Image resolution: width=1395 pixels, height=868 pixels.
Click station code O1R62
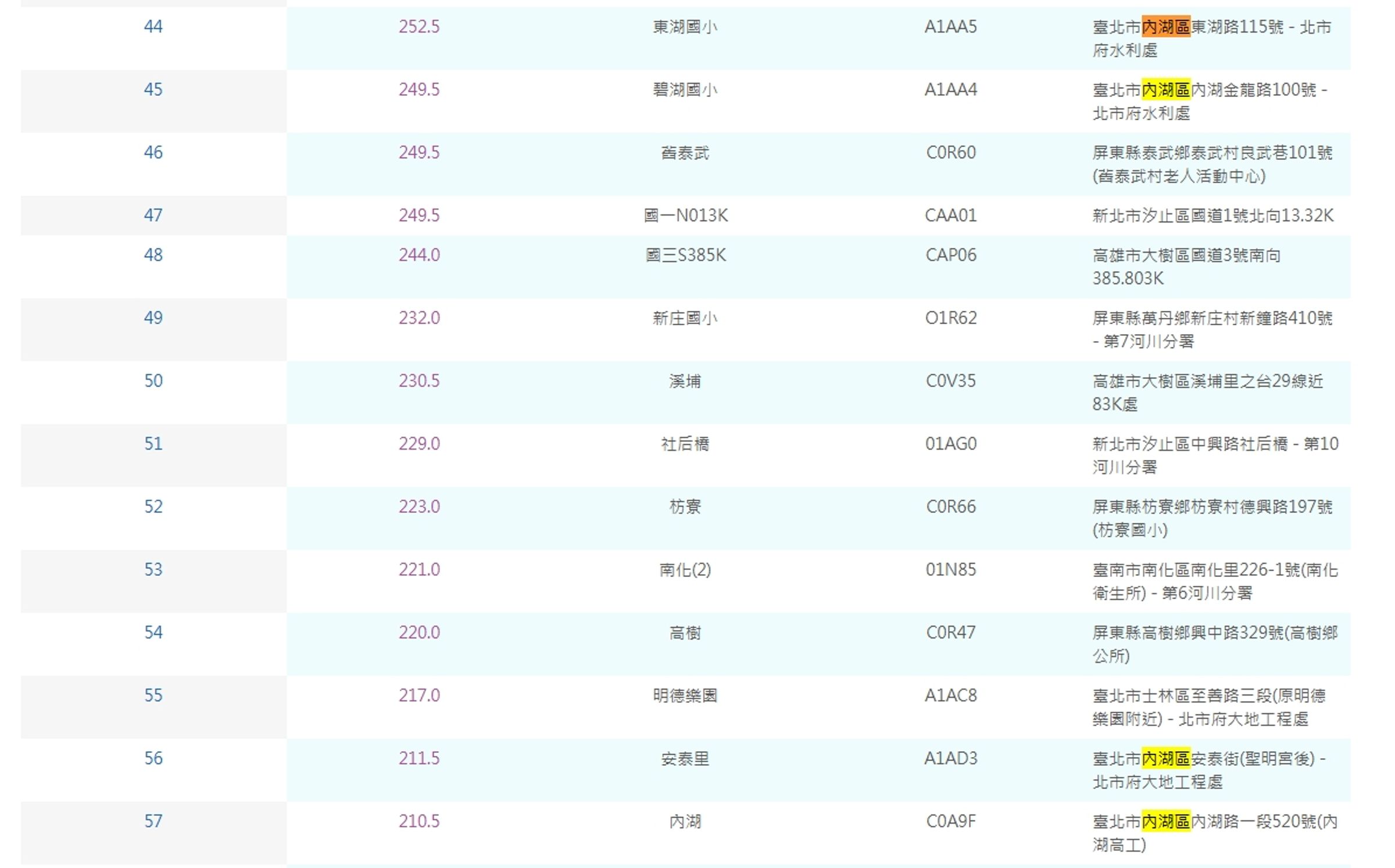point(951,318)
